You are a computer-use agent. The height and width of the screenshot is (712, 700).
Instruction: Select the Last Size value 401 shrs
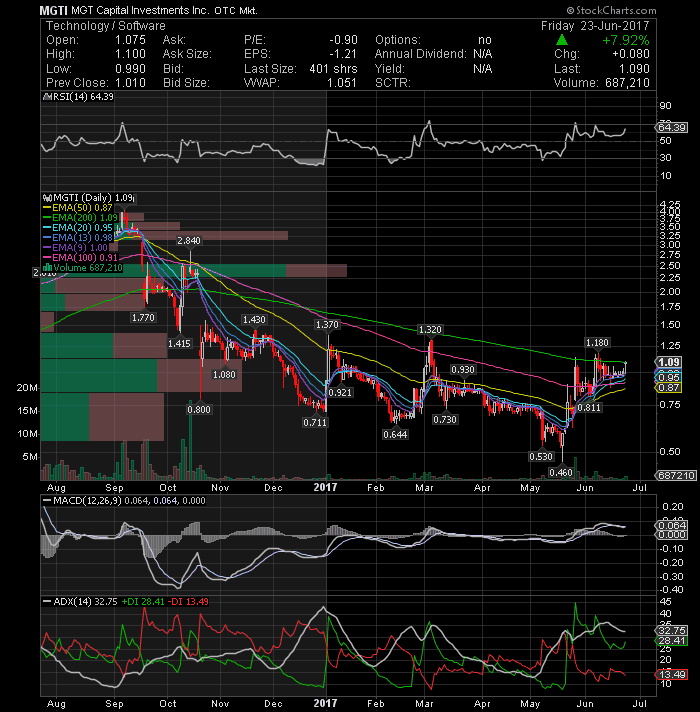tap(334, 69)
